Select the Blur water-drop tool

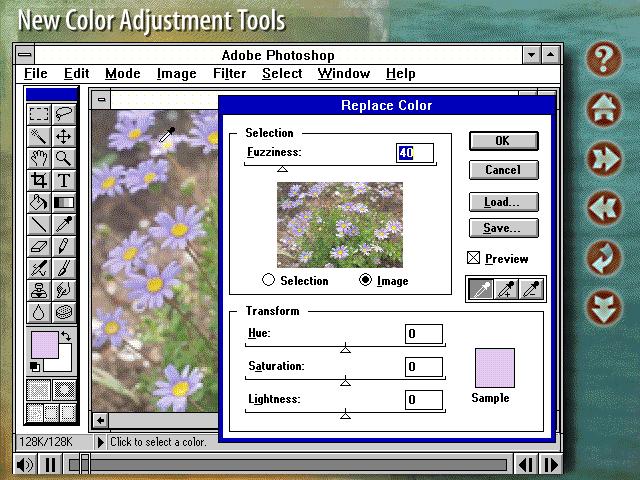(39, 312)
